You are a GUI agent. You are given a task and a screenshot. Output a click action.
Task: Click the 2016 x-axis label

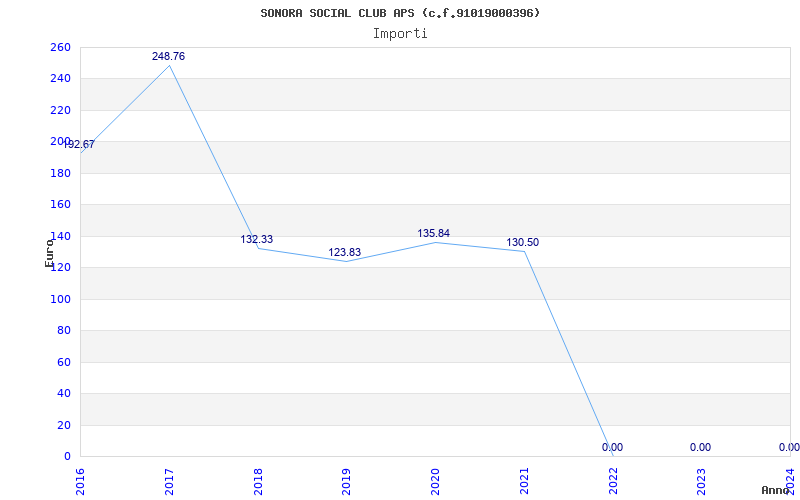coord(80,481)
